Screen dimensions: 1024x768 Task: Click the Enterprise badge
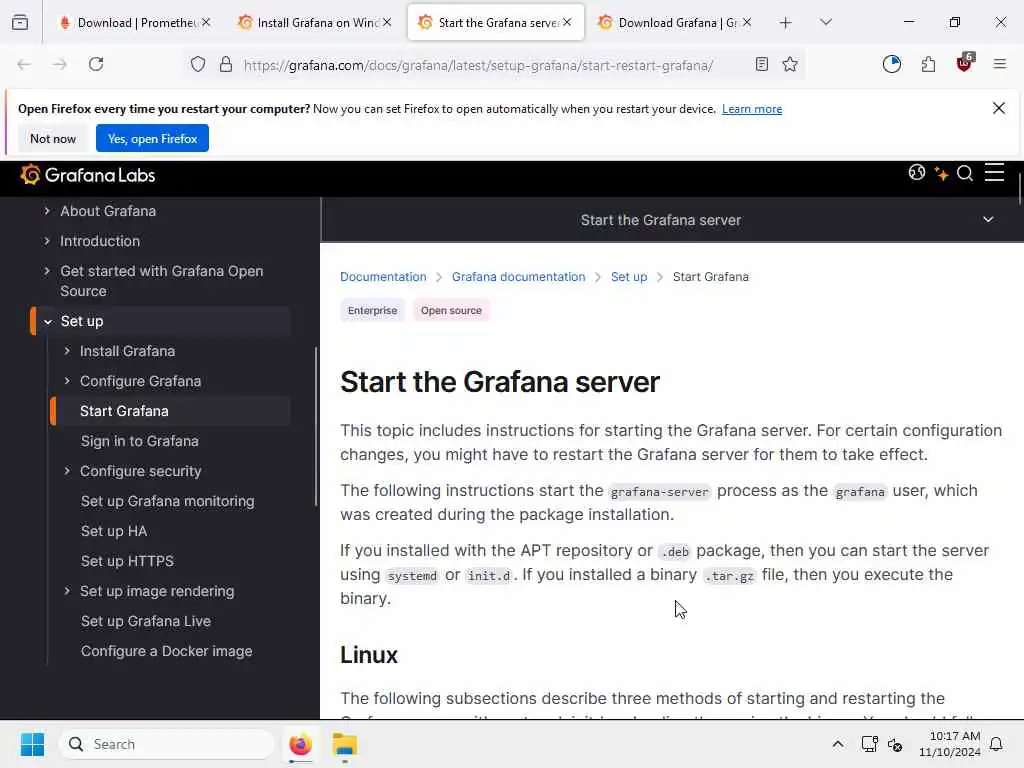372,311
